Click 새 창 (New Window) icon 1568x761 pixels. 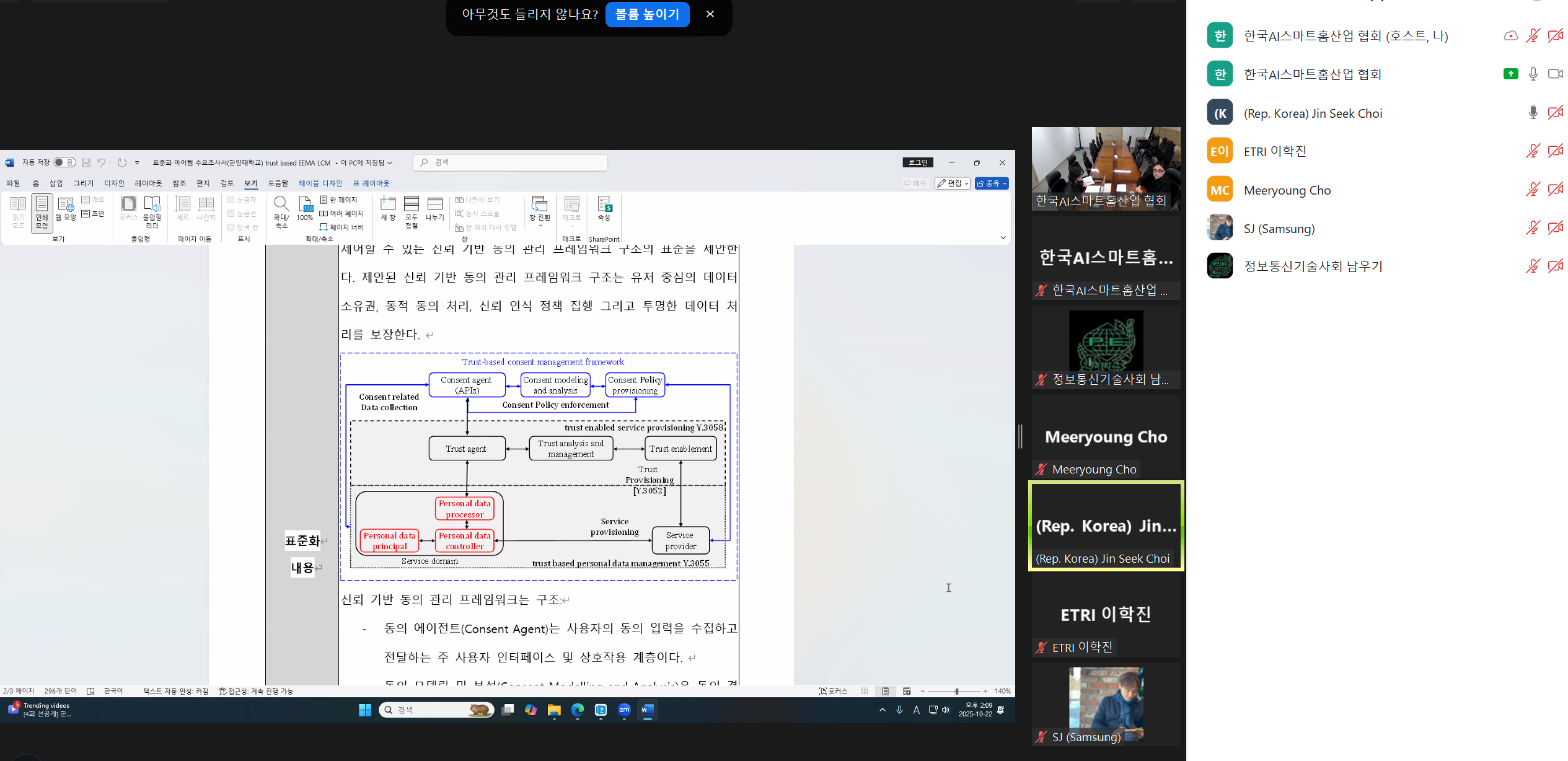tap(388, 208)
